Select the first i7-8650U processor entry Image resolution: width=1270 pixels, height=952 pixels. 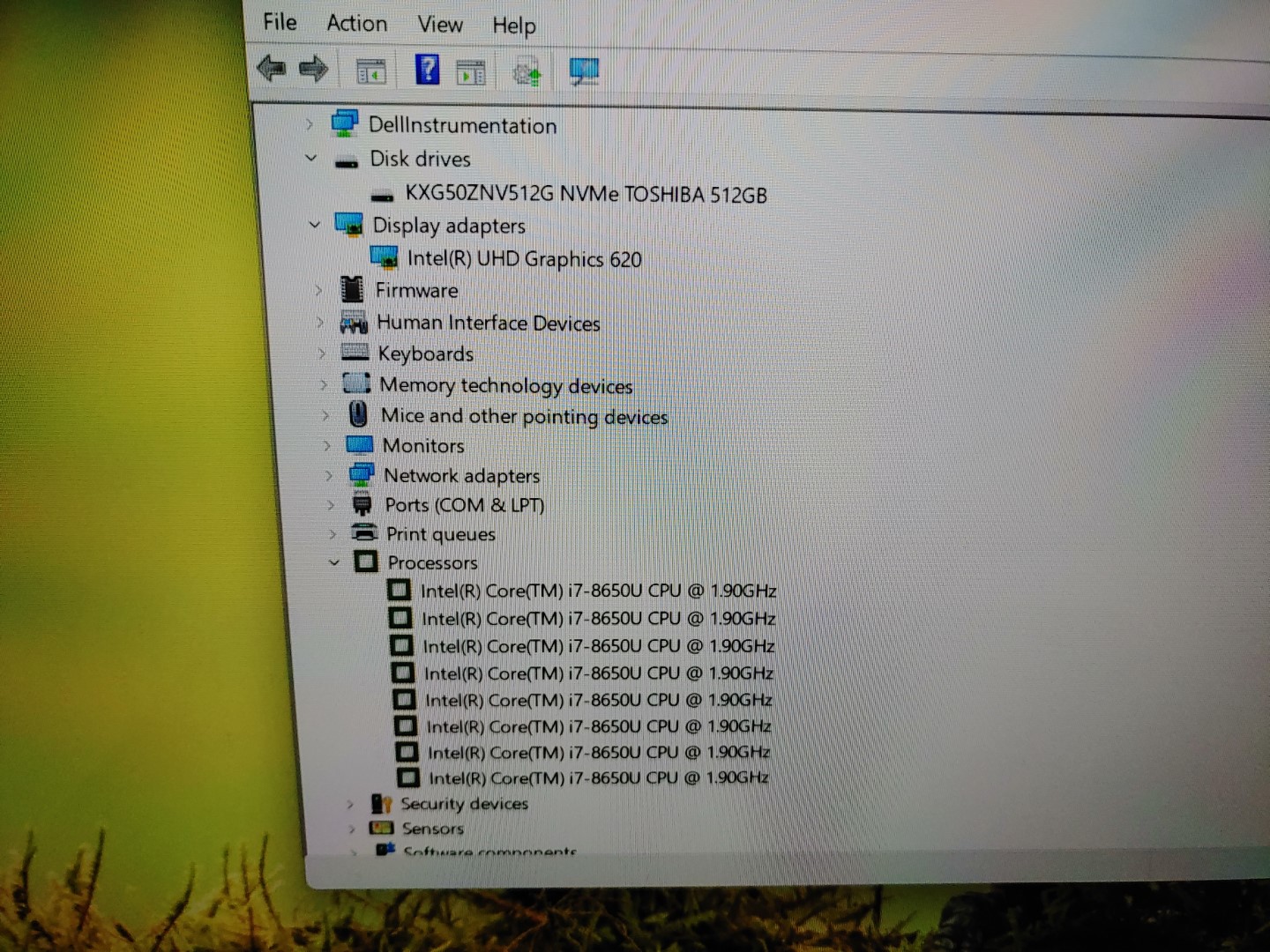point(598,591)
